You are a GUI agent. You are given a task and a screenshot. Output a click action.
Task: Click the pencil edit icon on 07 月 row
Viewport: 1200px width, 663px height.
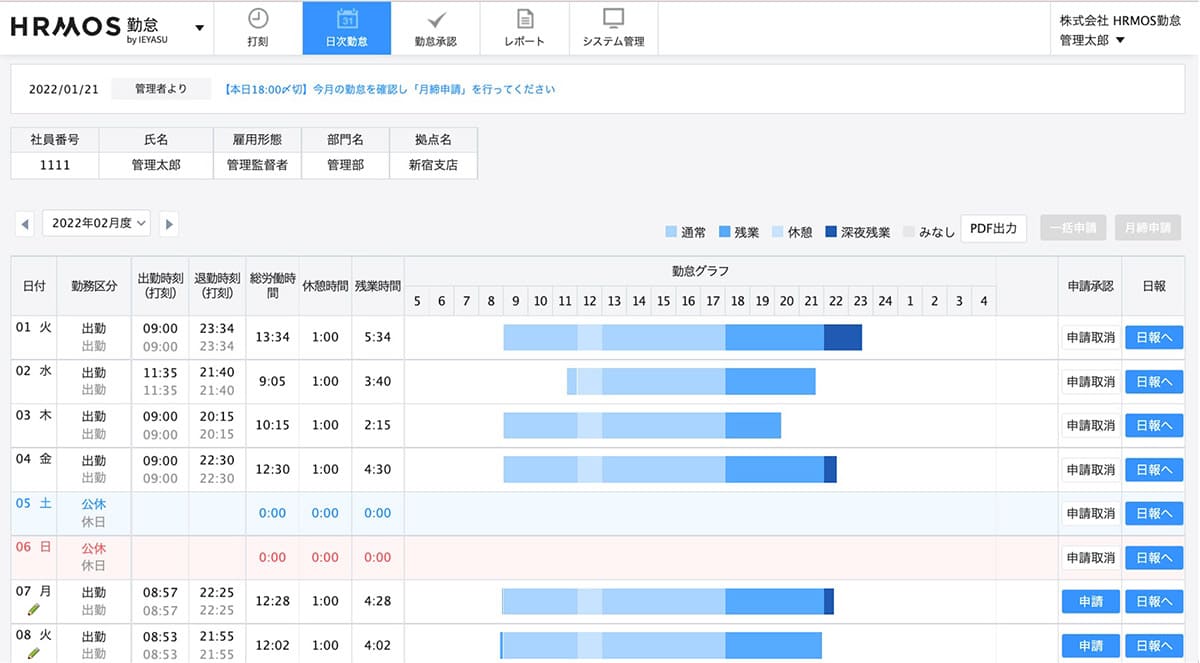point(33,609)
